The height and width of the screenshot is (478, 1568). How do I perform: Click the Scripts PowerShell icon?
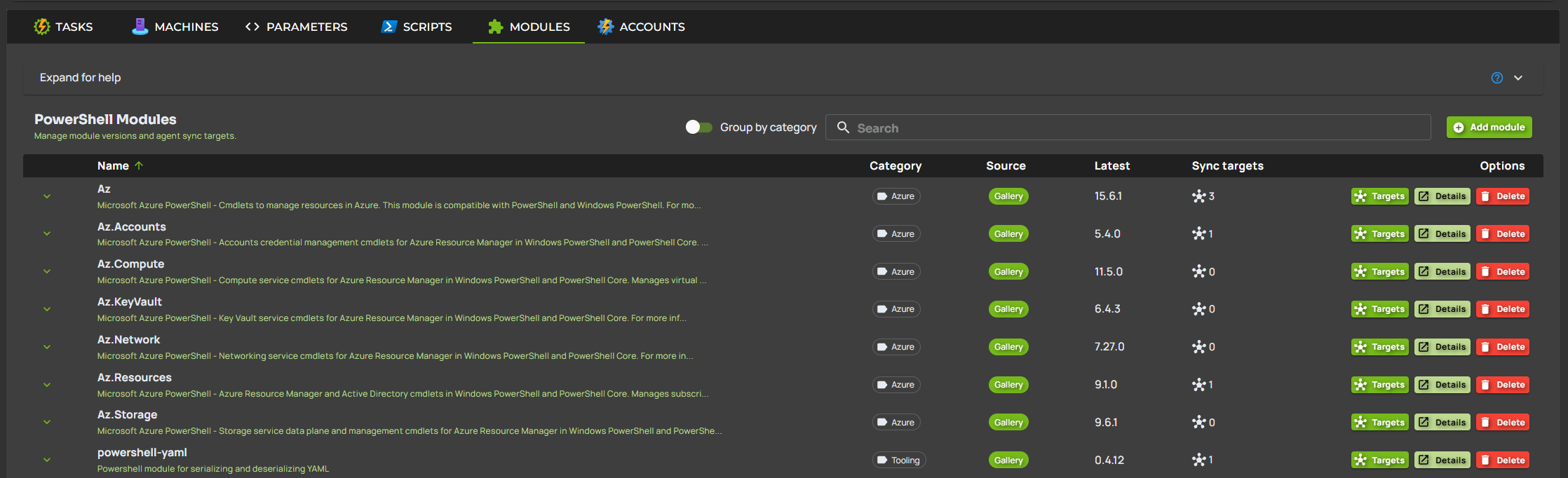389,27
